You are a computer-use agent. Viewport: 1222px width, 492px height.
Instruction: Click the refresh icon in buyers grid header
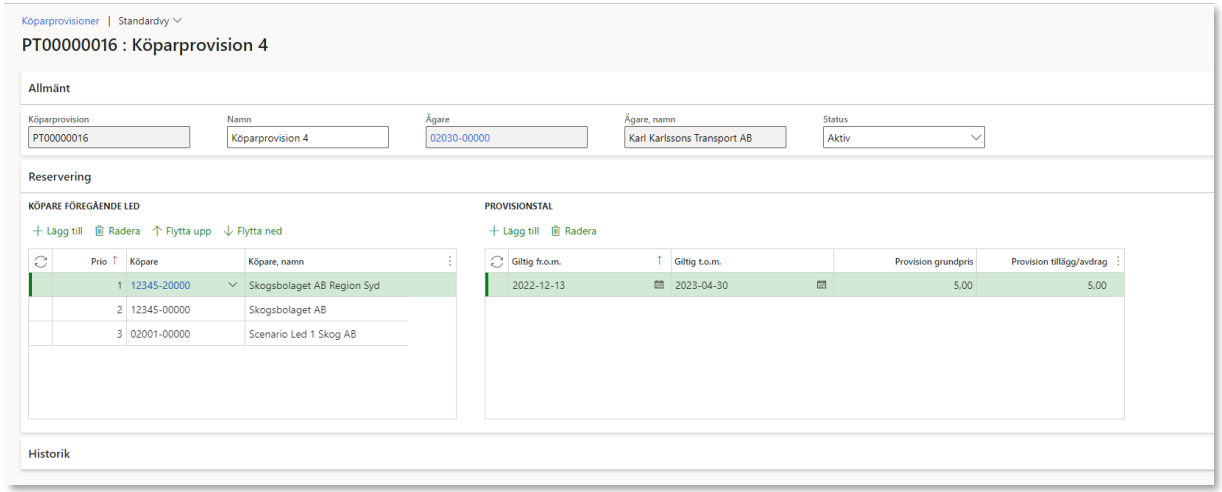(40, 261)
